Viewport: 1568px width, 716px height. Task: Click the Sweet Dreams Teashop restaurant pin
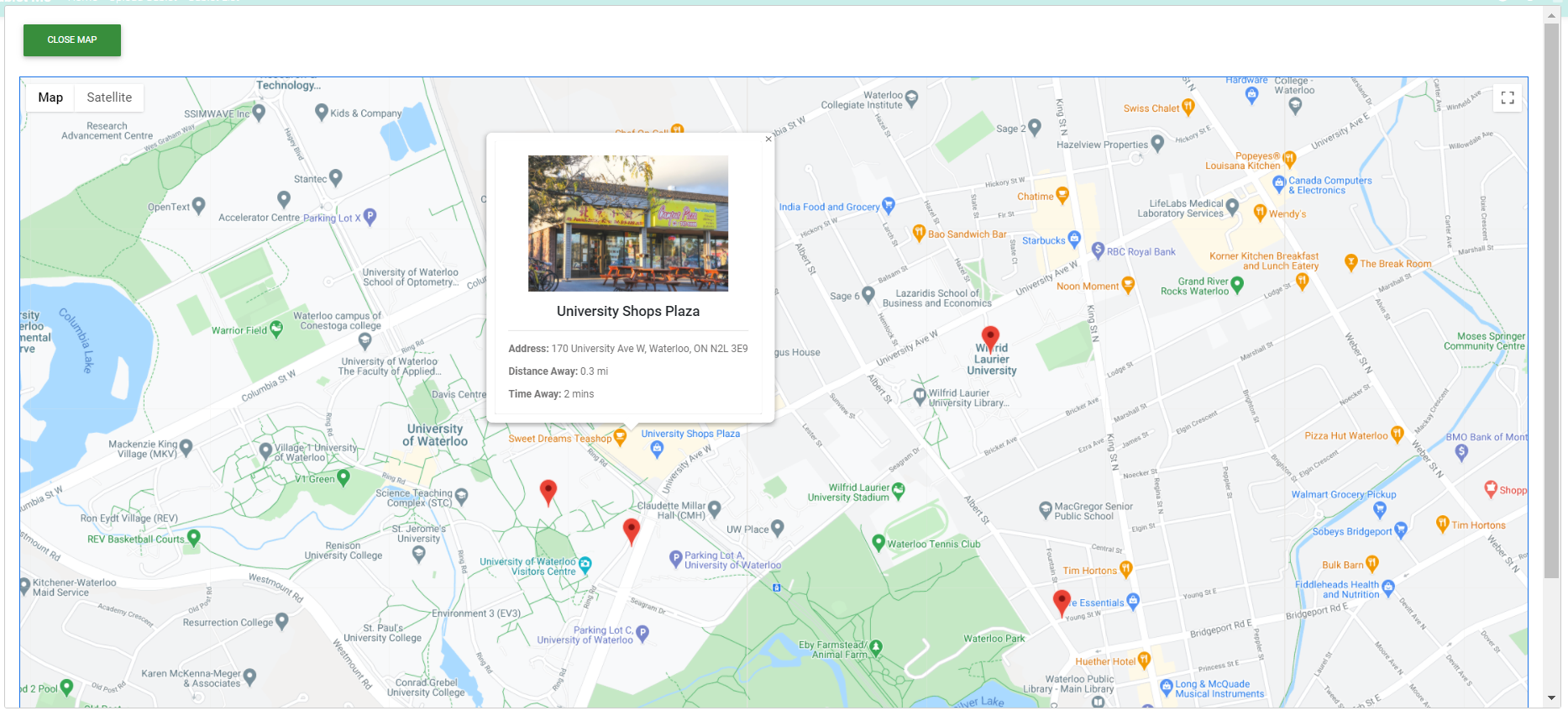(x=620, y=436)
